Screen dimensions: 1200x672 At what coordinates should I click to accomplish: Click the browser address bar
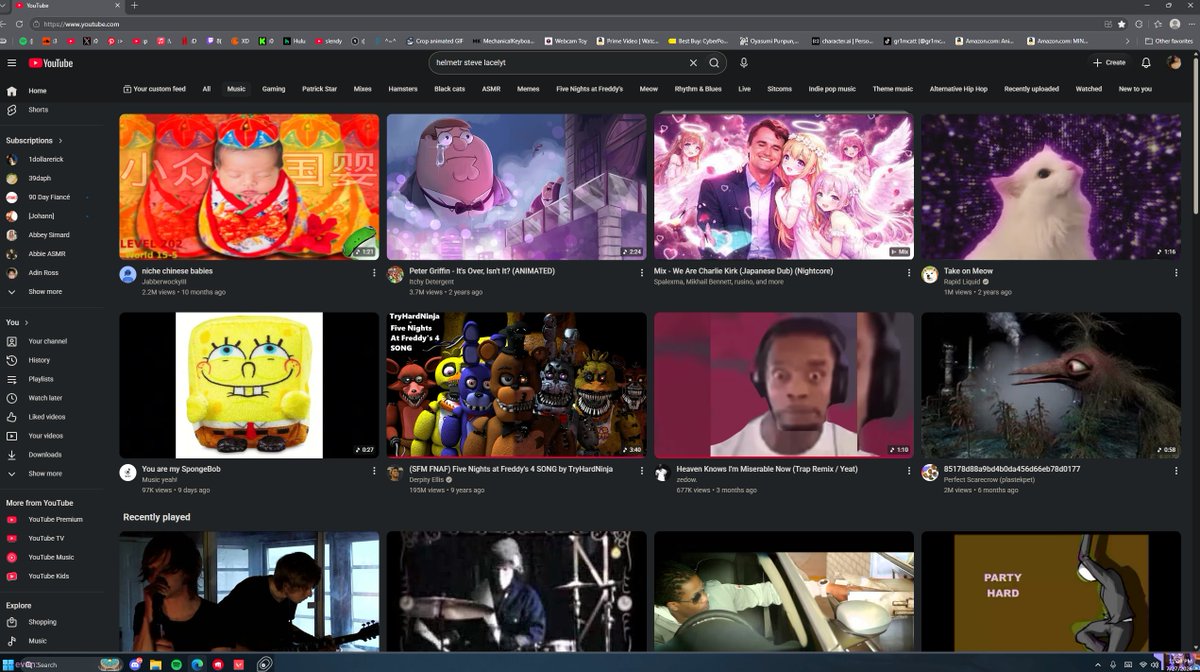click(x=560, y=24)
